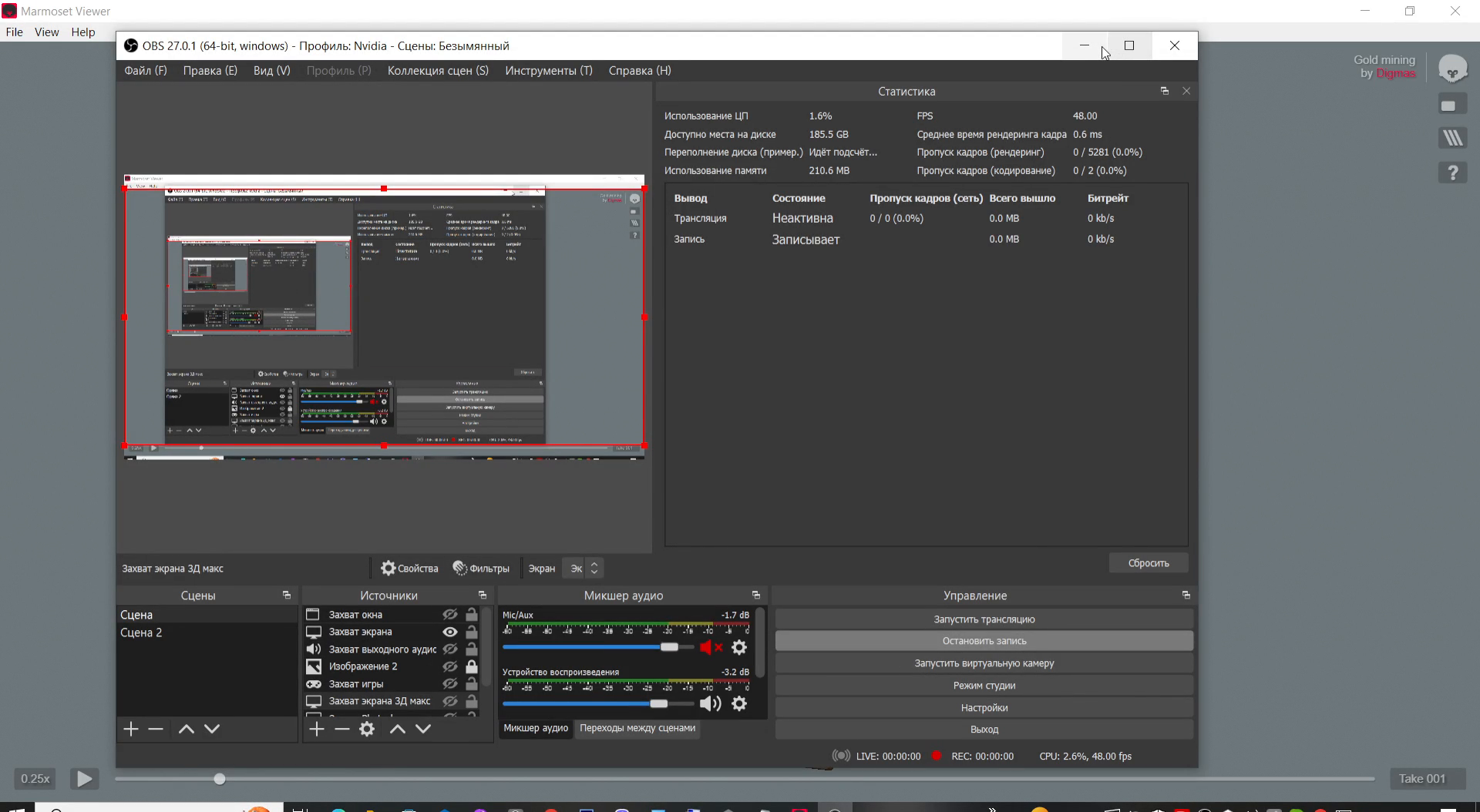Open source Свойства button
The width and height of the screenshot is (1480, 812).
point(409,569)
